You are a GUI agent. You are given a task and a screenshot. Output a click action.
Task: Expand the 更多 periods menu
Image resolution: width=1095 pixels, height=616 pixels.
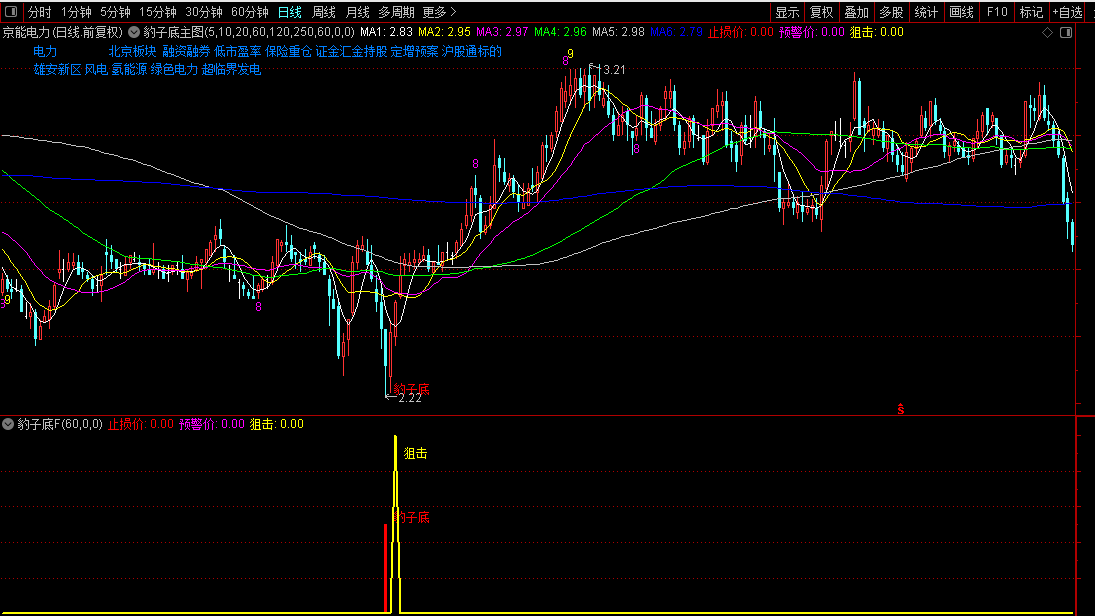click(x=440, y=12)
